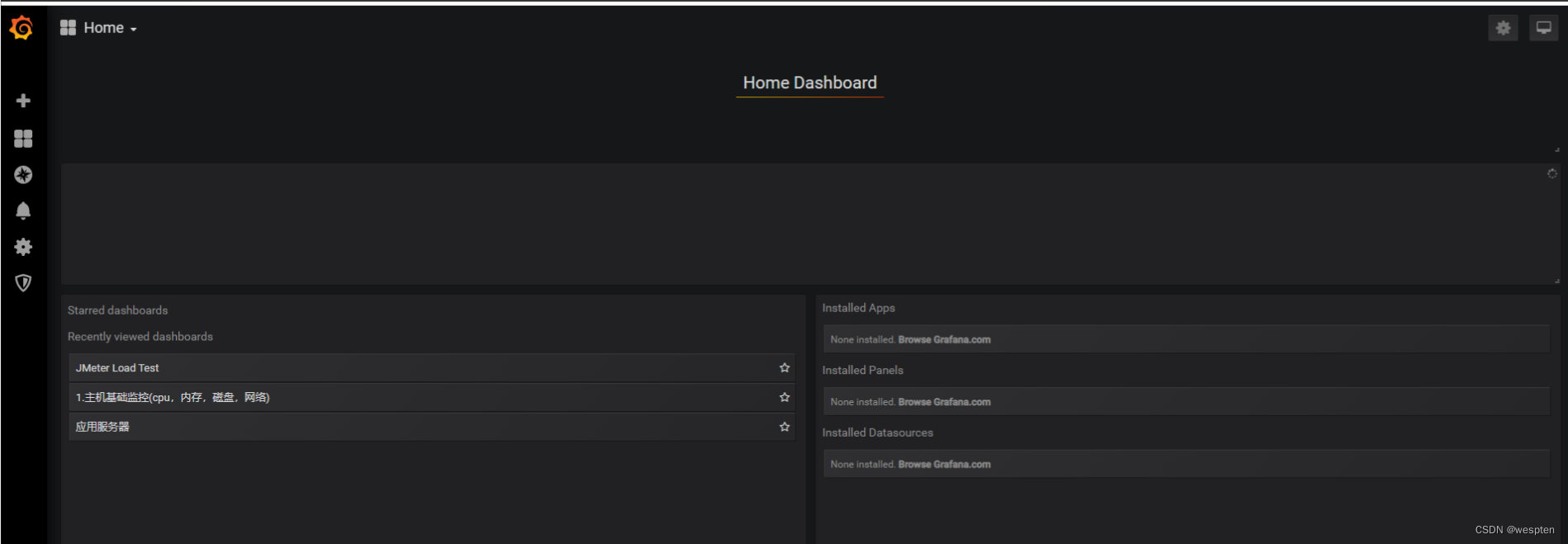Open the Server Admin shield icon
Viewport: 1568px width, 544px height.
tap(23, 283)
